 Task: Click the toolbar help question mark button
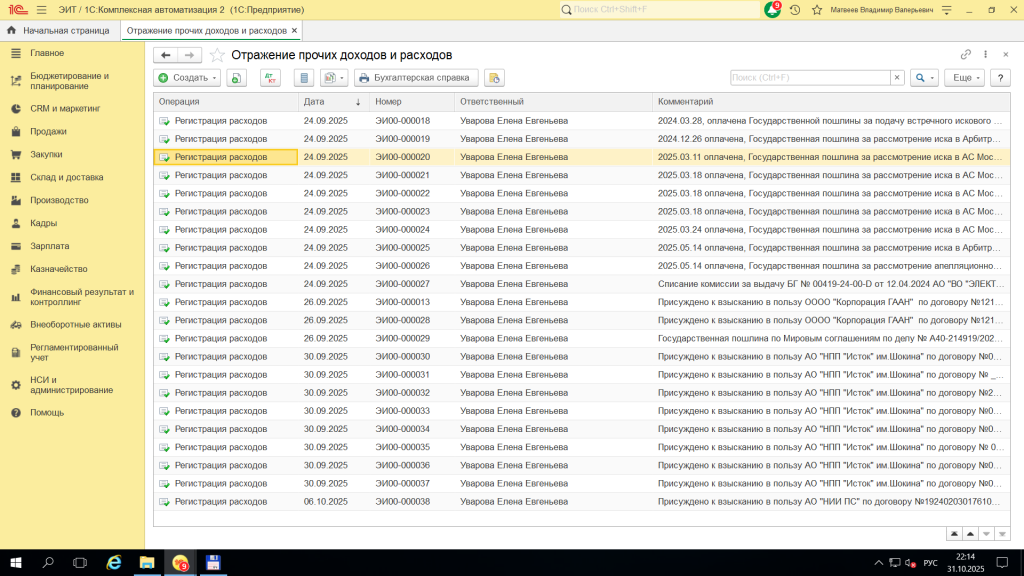pos(1000,77)
